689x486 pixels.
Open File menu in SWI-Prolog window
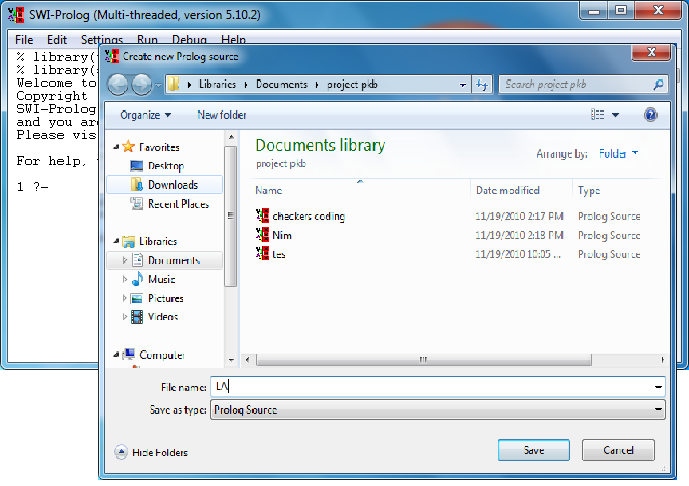point(24,40)
